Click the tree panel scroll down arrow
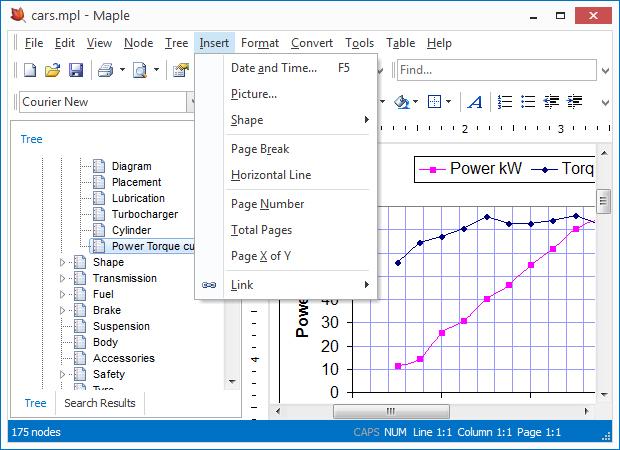The height and width of the screenshot is (450, 620). 232,382
